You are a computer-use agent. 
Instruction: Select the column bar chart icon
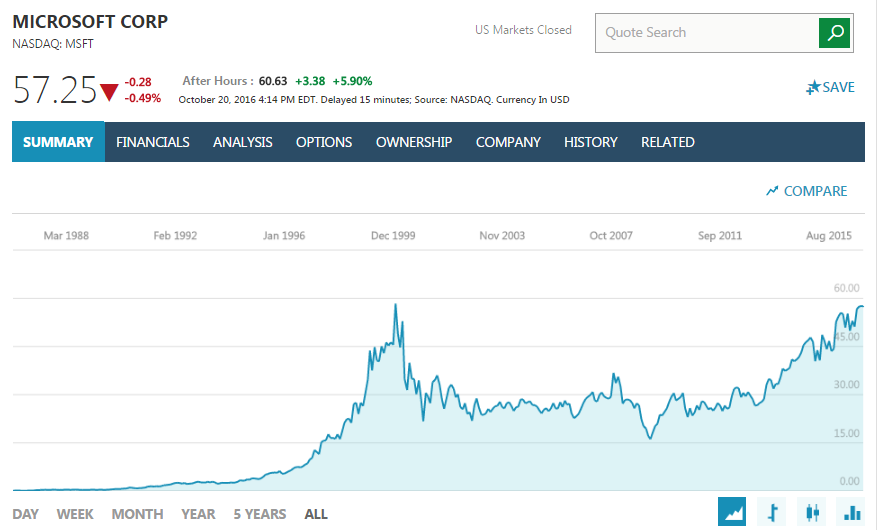point(852,511)
